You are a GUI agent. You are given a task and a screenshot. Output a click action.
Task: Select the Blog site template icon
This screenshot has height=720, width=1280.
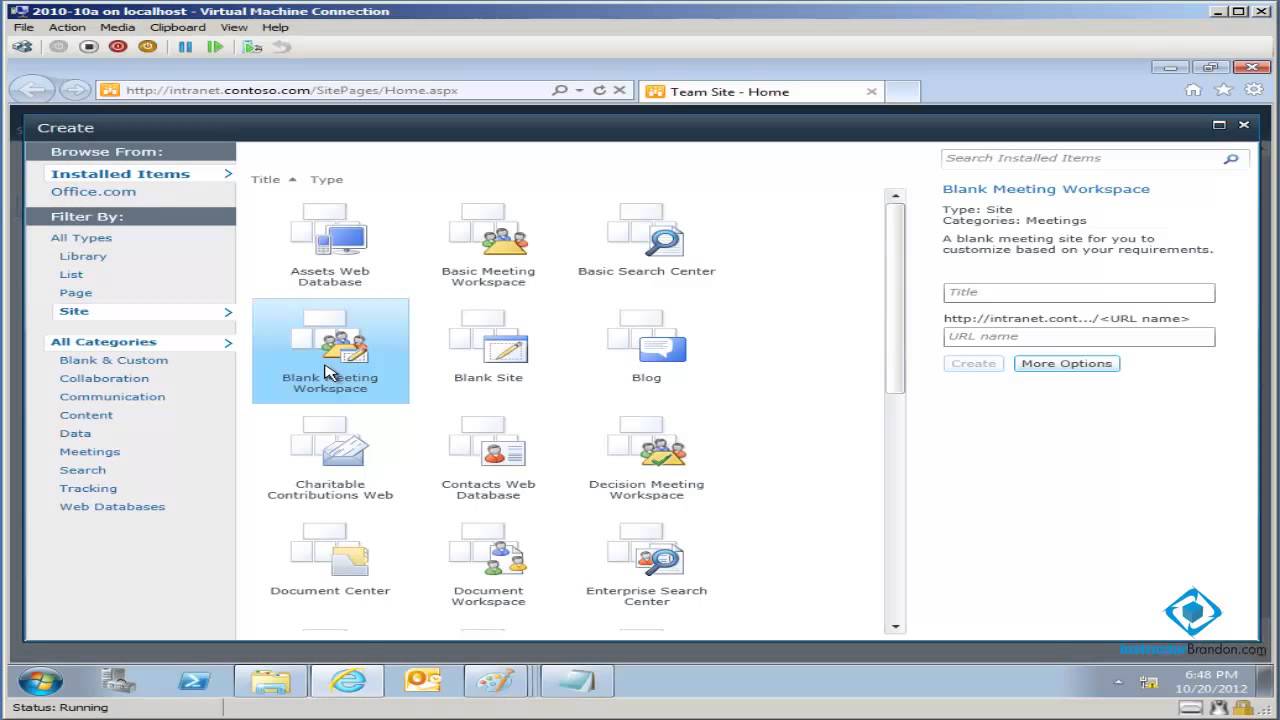(646, 336)
